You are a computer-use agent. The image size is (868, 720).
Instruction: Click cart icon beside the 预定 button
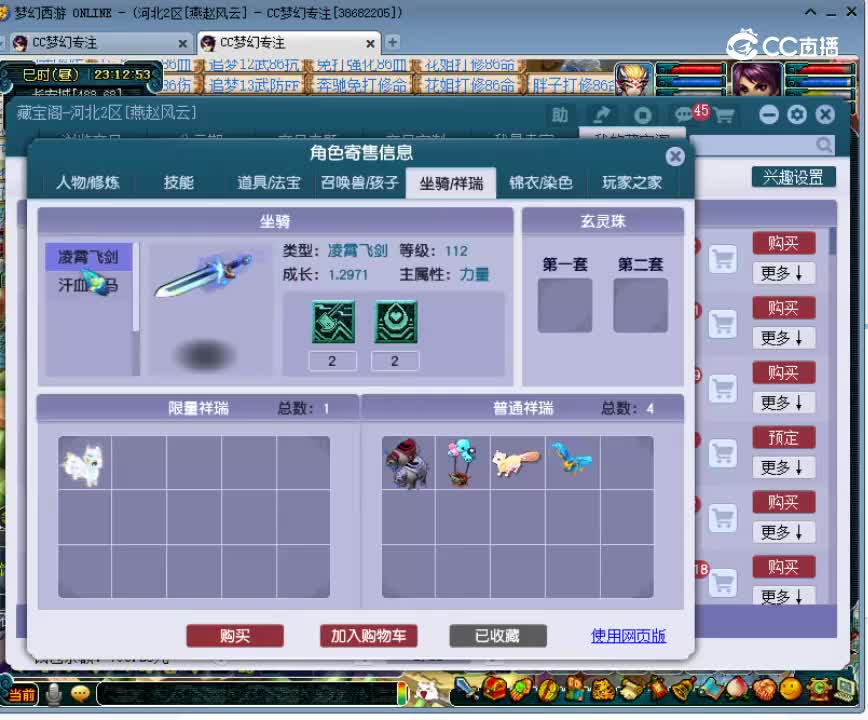coord(723,453)
